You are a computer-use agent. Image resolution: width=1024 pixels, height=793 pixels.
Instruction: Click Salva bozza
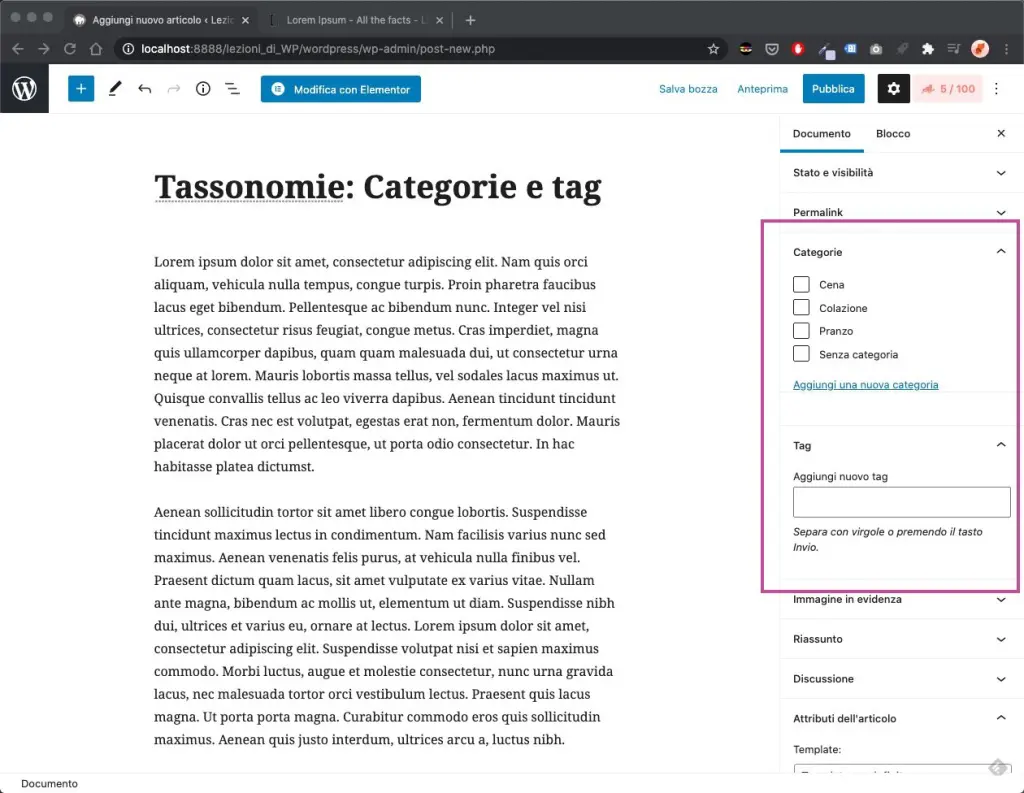pos(688,89)
